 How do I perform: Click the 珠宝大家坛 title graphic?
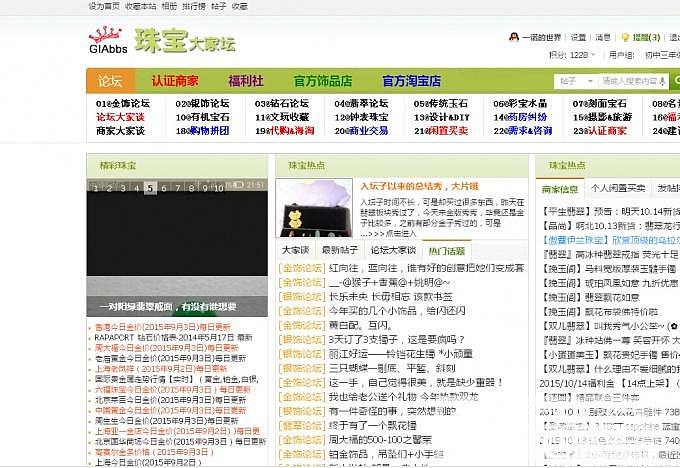point(185,41)
